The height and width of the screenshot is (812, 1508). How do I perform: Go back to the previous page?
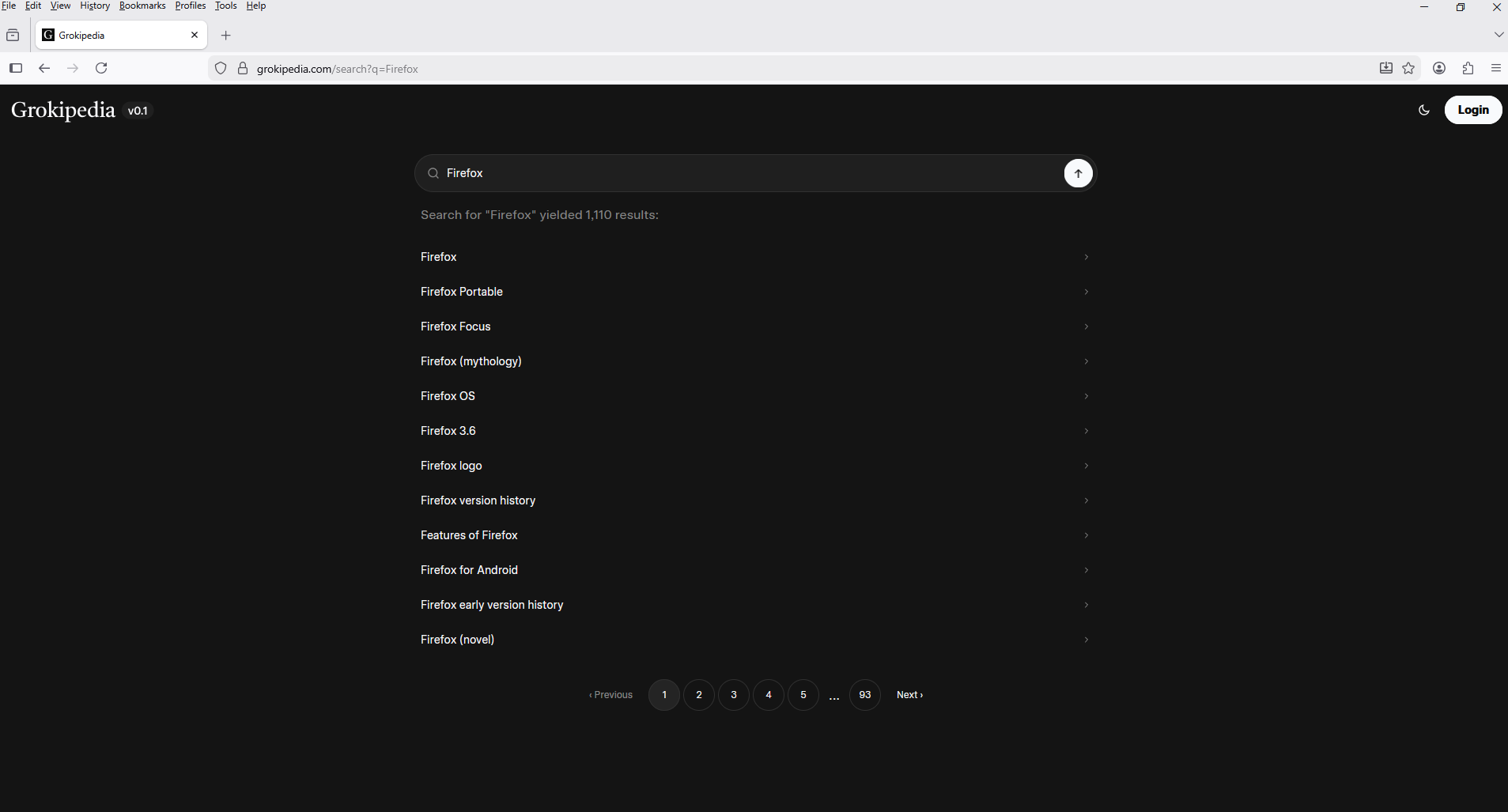[x=44, y=68]
